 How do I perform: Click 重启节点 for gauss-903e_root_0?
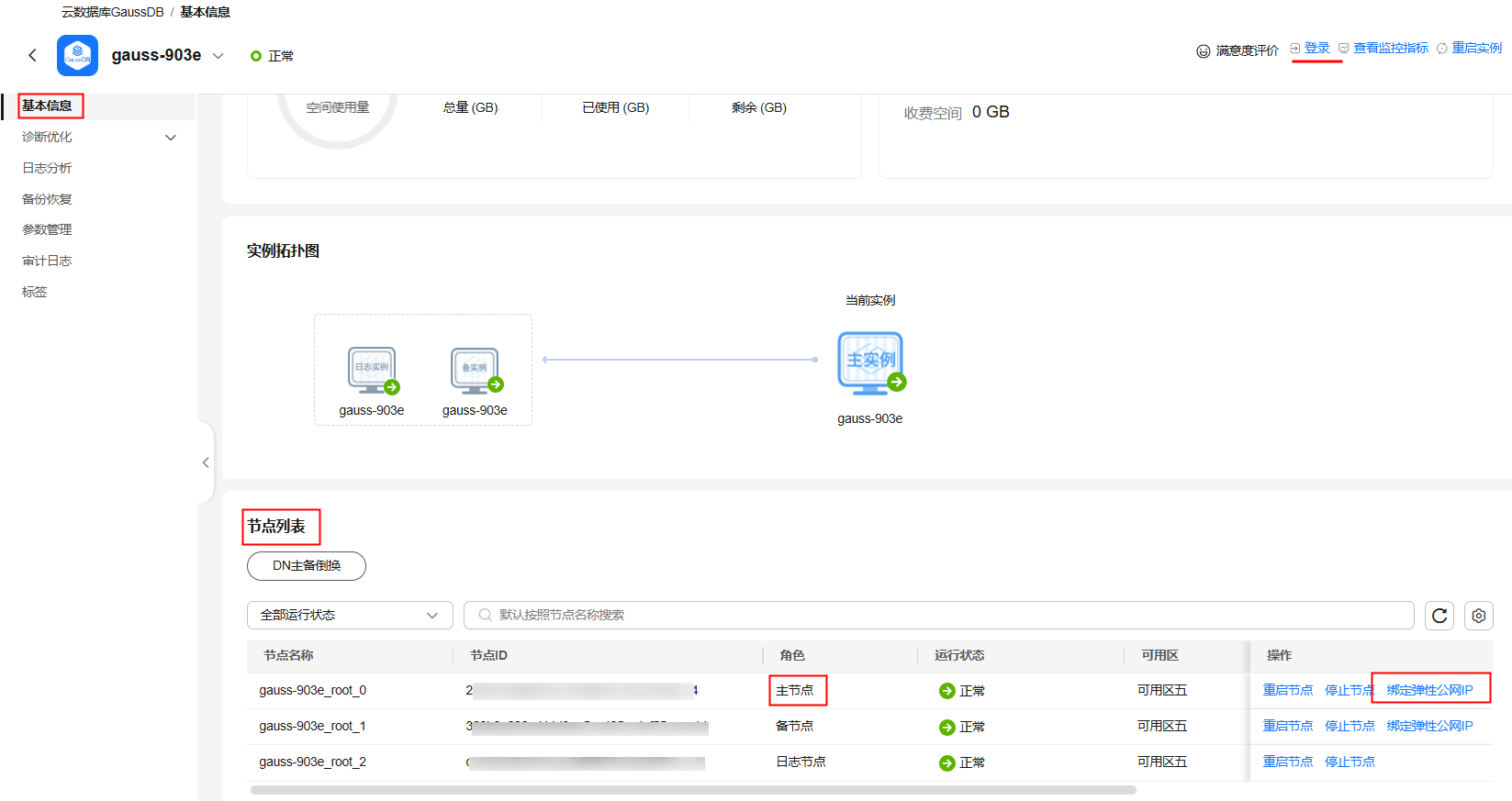click(x=1288, y=690)
